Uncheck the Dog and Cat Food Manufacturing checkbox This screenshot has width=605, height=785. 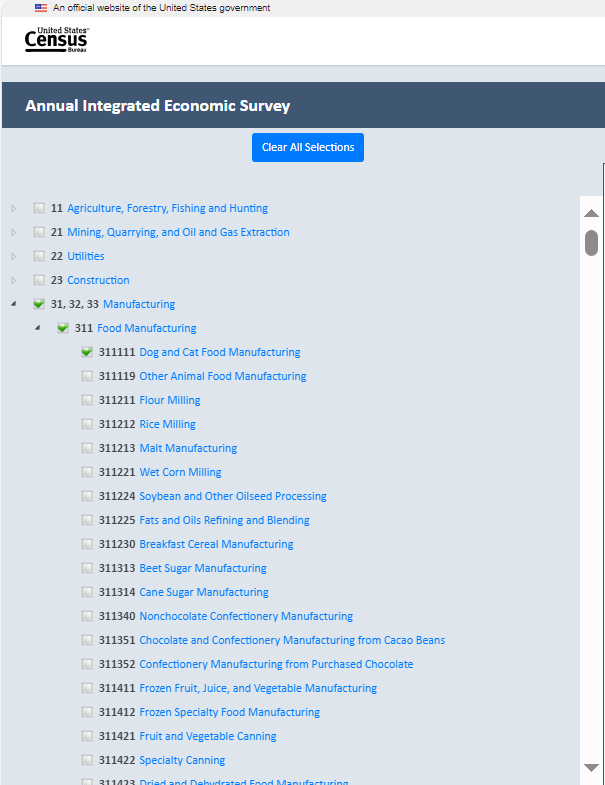click(87, 352)
